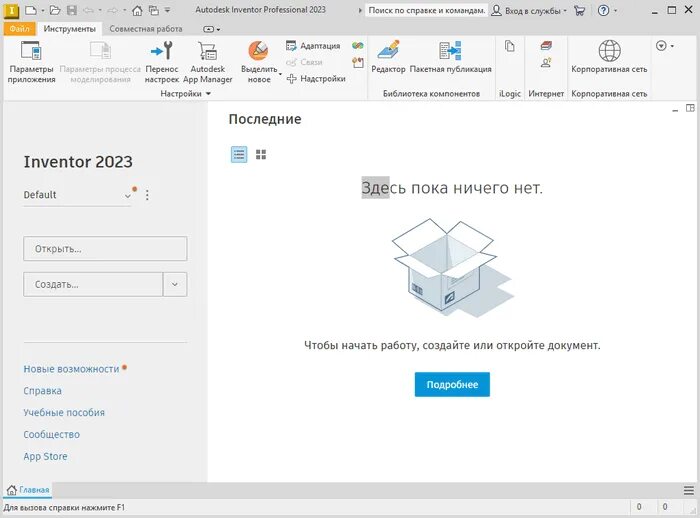
Task: Click the Связи links command
Action: (x=304, y=62)
